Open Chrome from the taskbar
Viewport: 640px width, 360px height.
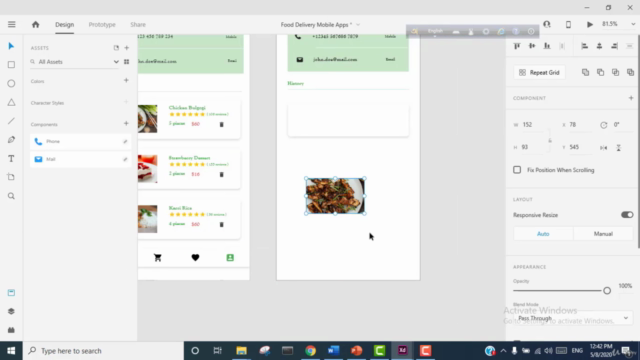311,351
